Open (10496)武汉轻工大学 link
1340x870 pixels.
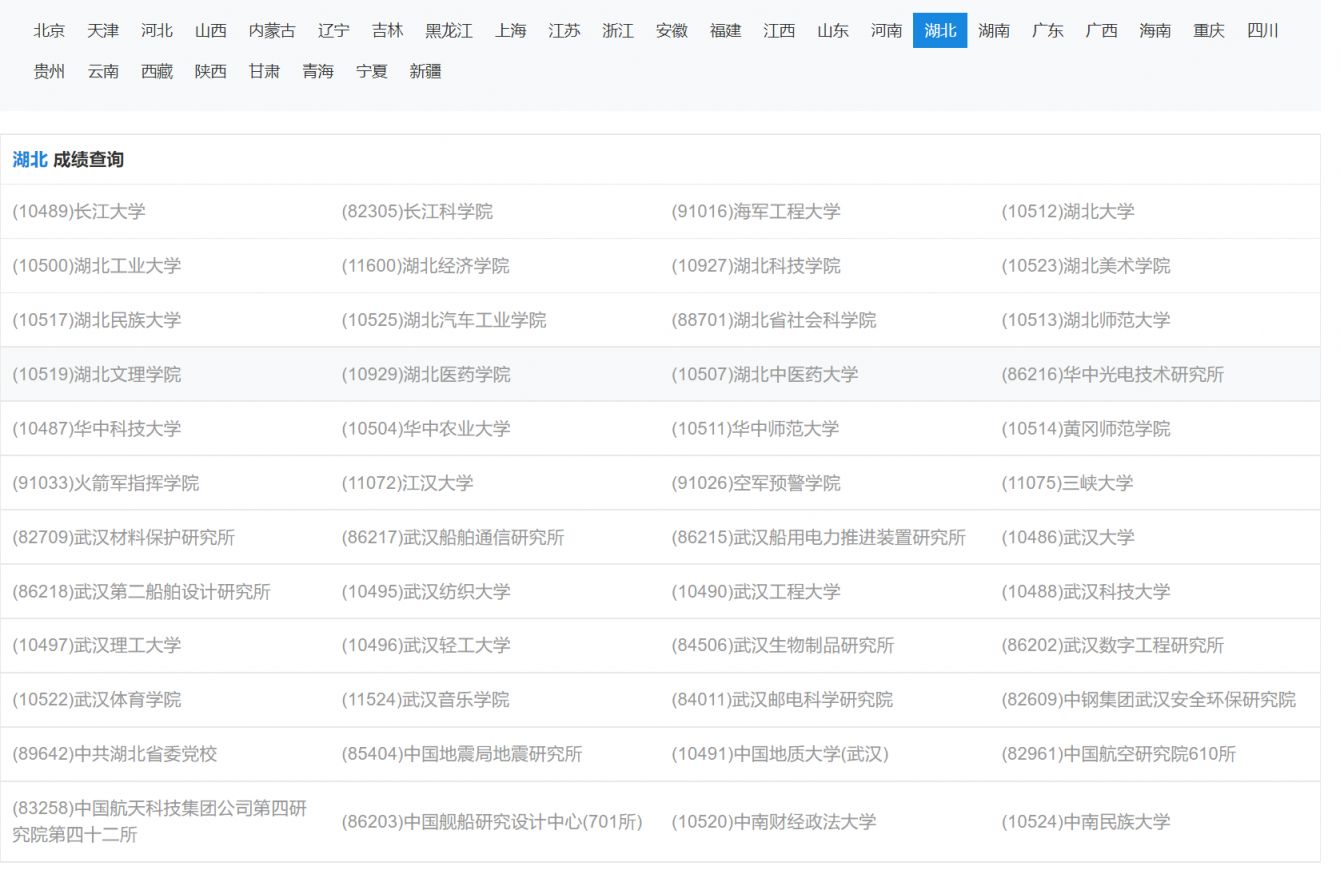[x=426, y=645]
